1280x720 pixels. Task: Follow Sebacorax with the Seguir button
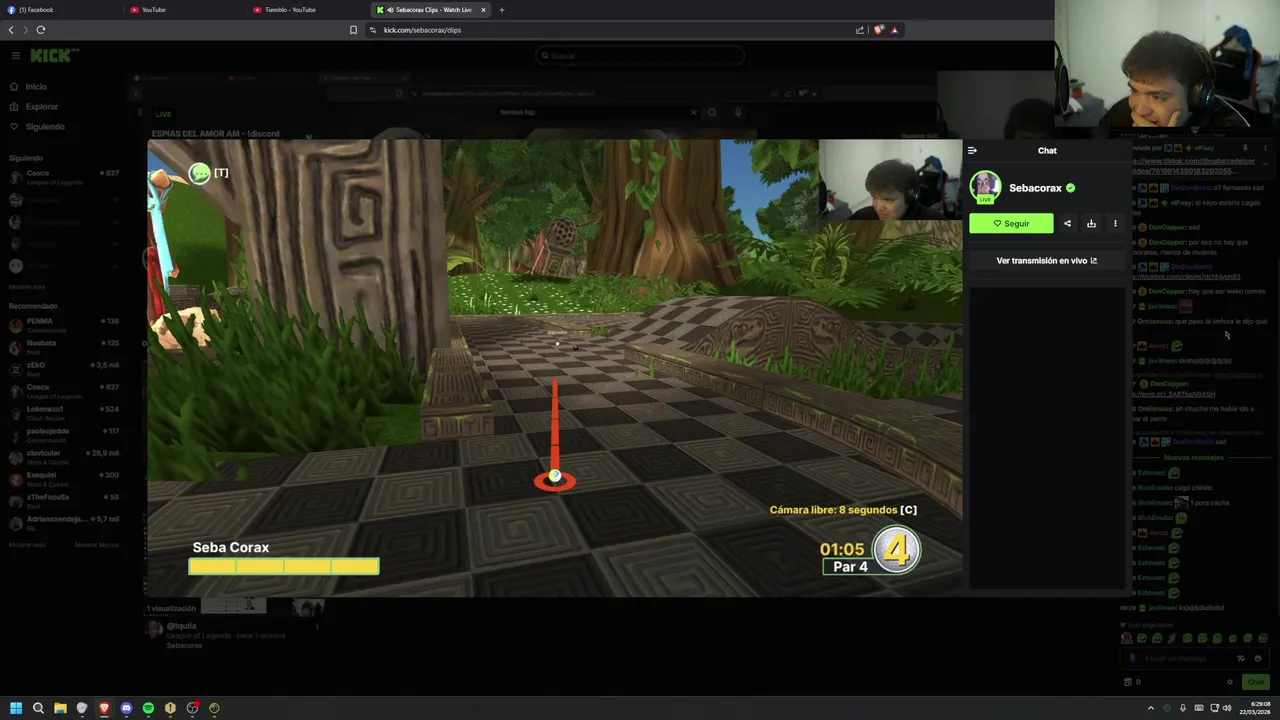click(1011, 223)
